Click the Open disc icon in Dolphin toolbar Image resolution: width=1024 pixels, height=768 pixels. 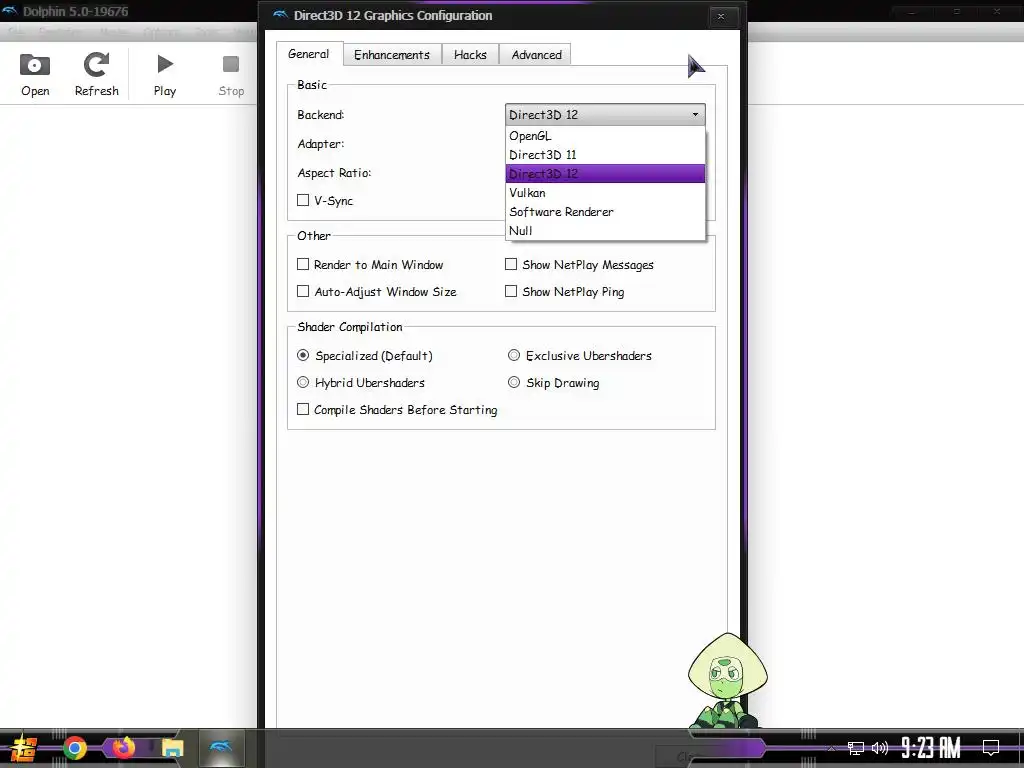[35, 65]
